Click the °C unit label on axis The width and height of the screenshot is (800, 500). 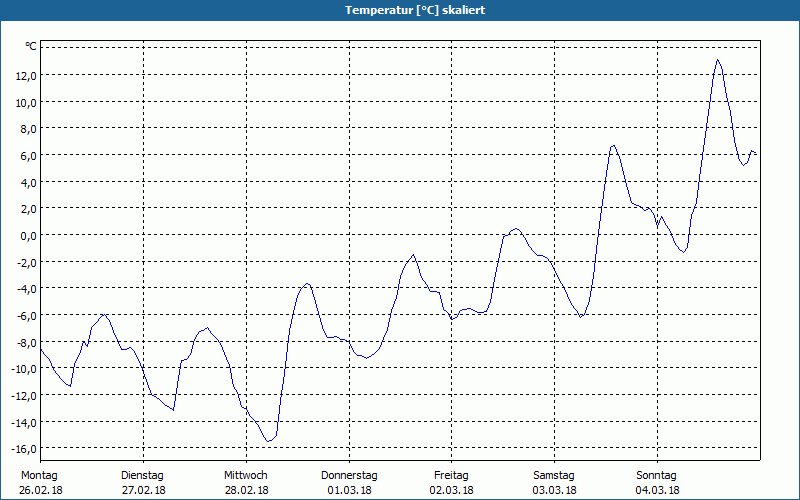[x=31, y=46]
